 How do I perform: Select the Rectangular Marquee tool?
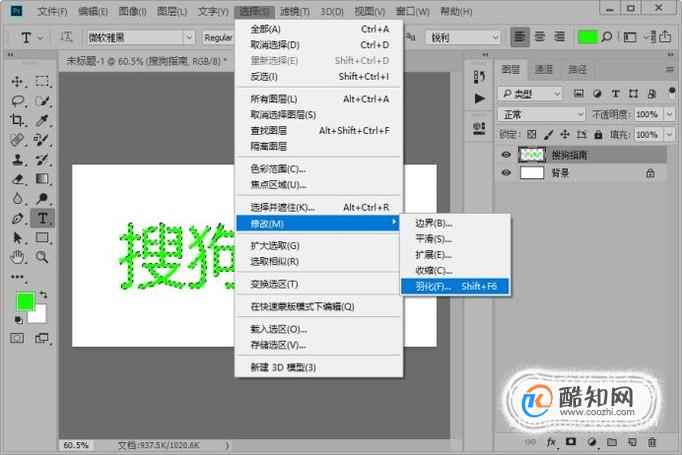tap(42, 81)
